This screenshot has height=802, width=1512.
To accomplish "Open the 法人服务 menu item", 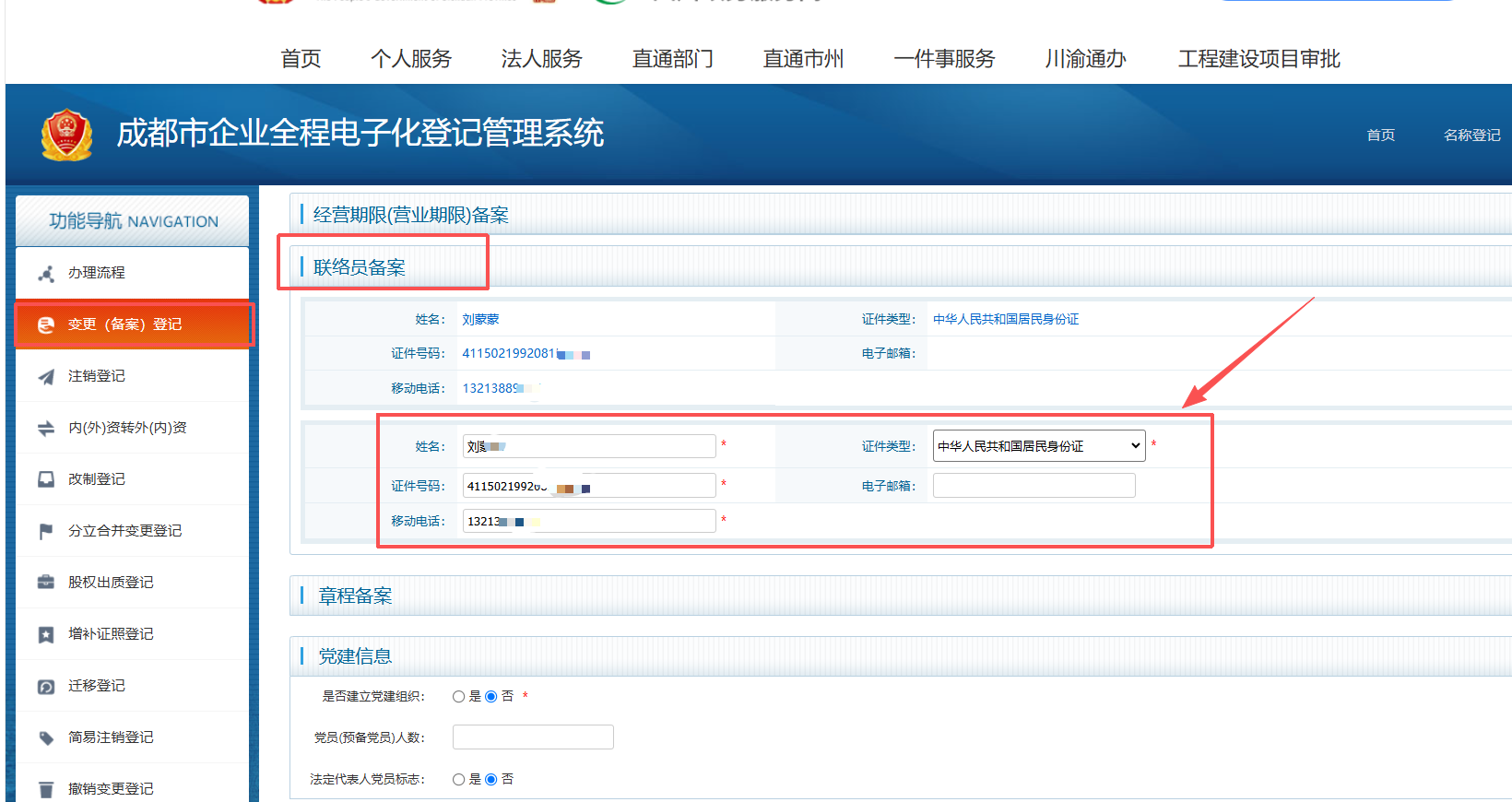I will (x=541, y=59).
